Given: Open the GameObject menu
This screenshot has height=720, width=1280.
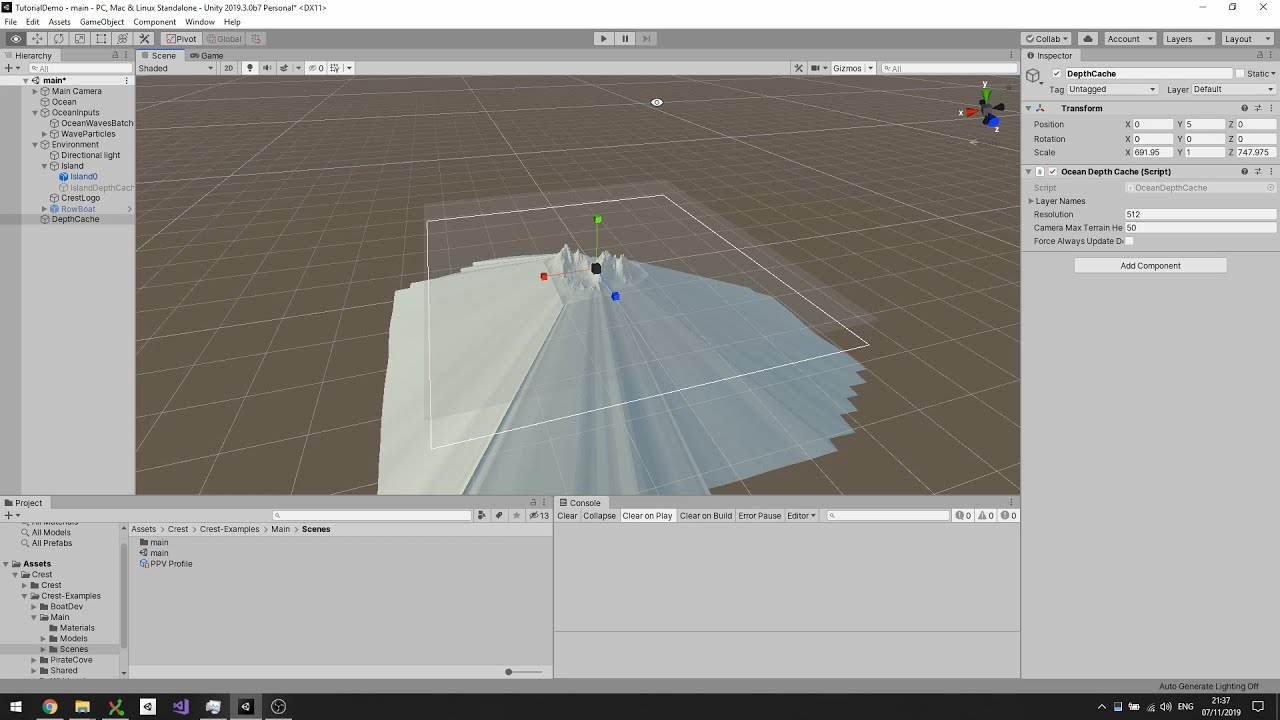Looking at the screenshot, I should [102, 22].
